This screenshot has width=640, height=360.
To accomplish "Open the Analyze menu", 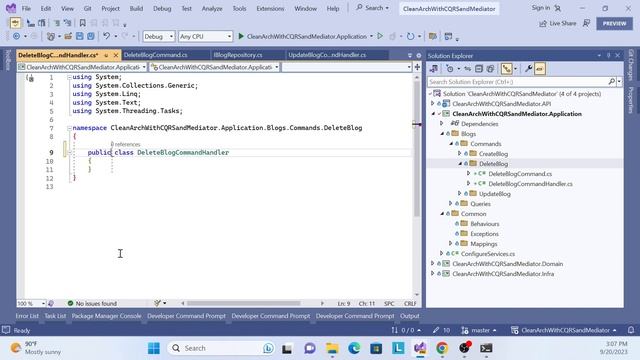I will tap(212, 8).
